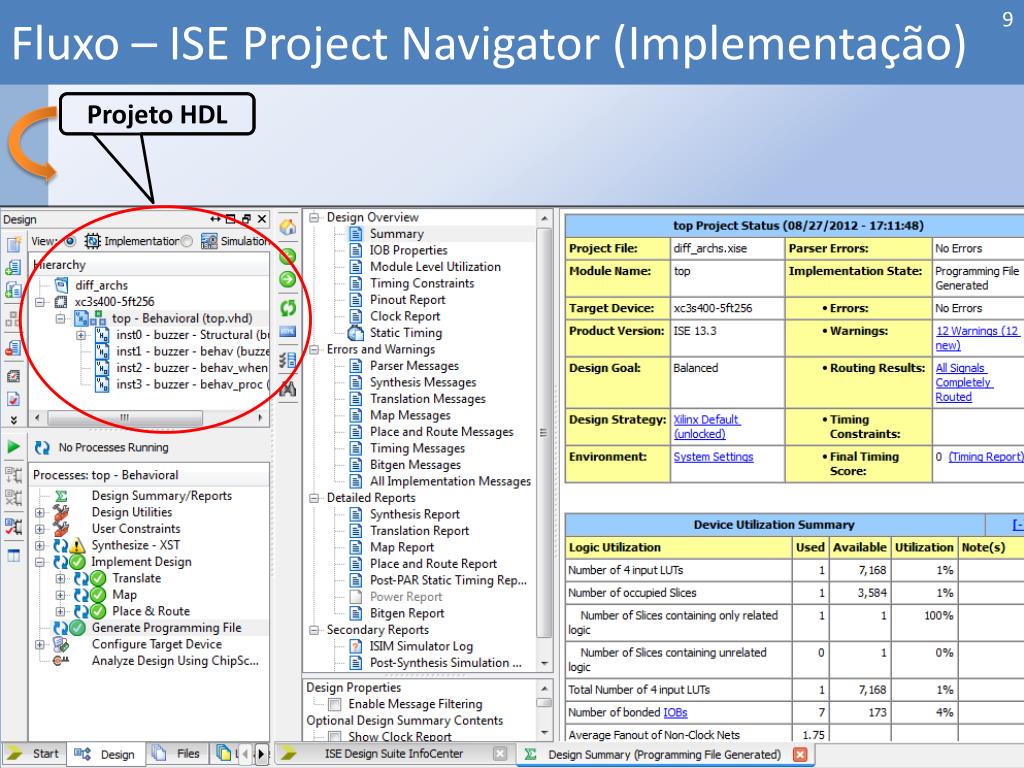Viewport: 1024px width, 768px height.
Task: Click the home icon in Design Summary toolbar
Action: (x=288, y=227)
